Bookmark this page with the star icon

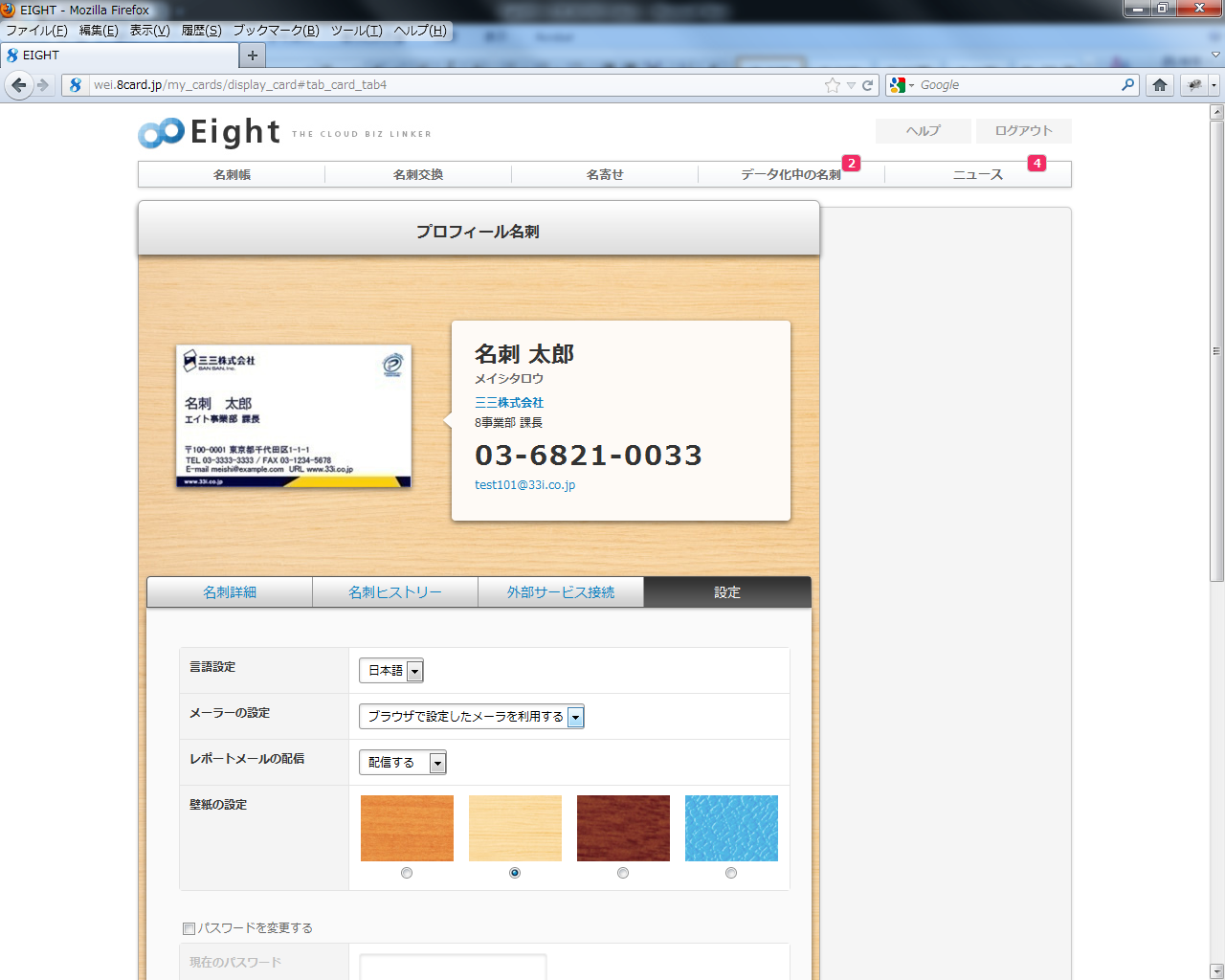click(833, 85)
